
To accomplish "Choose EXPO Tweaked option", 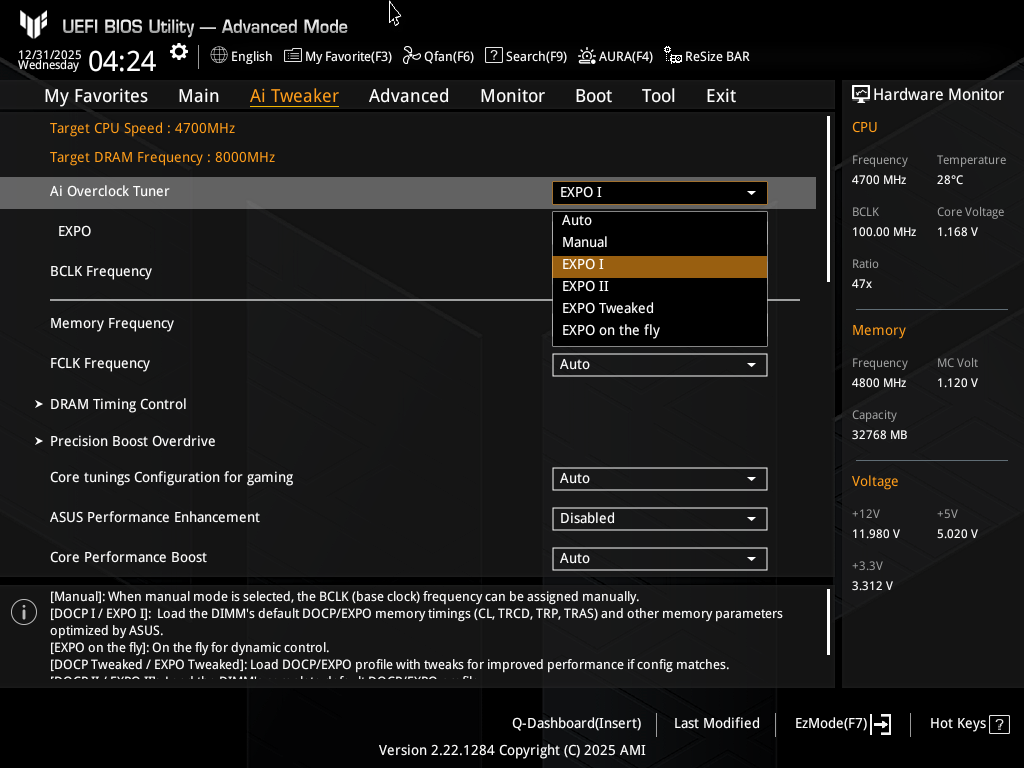I will point(608,308).
